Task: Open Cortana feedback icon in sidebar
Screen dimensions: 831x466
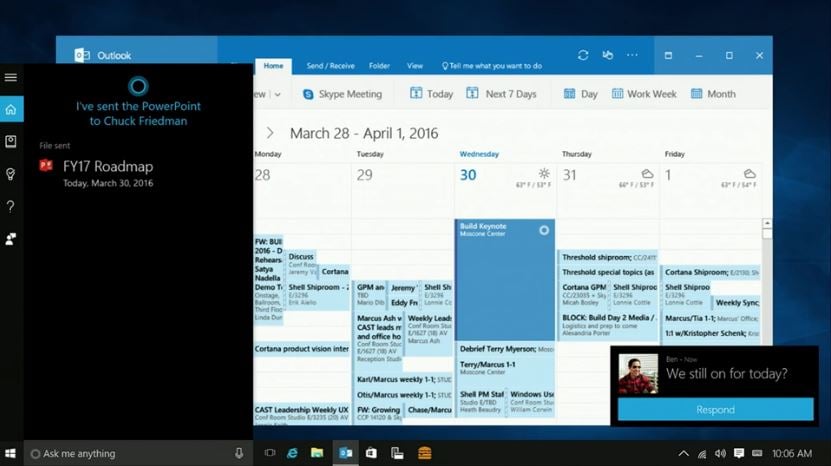Action: click(11, 239)
